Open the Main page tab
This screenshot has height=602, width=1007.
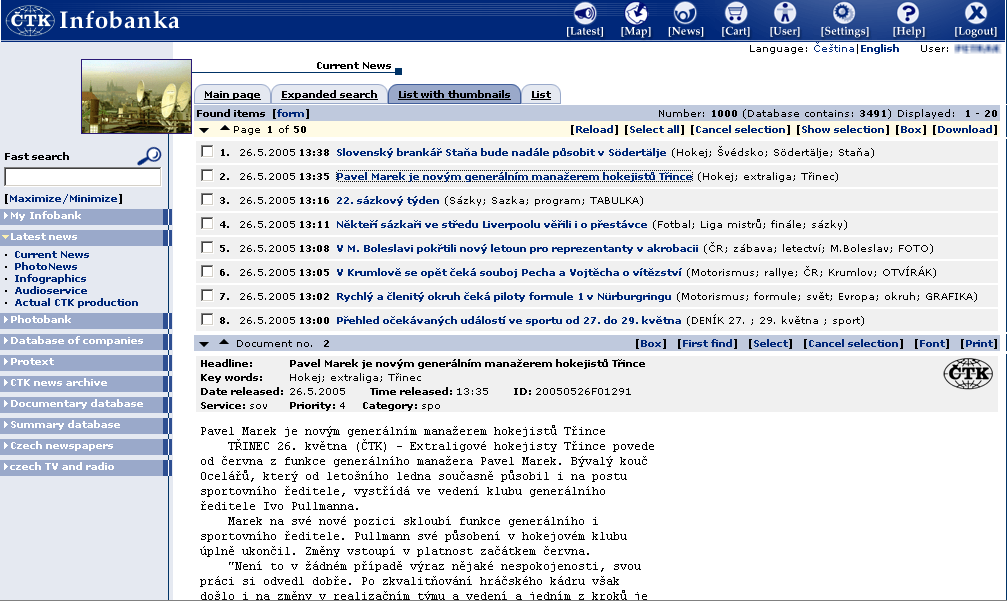pyautogui.click(x=232, y=95)
